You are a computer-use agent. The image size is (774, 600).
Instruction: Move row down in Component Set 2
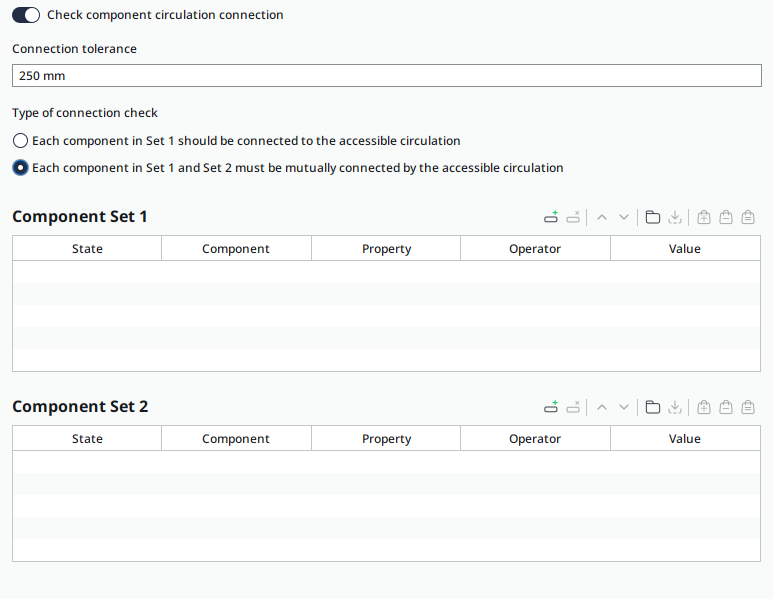point(624,407)
